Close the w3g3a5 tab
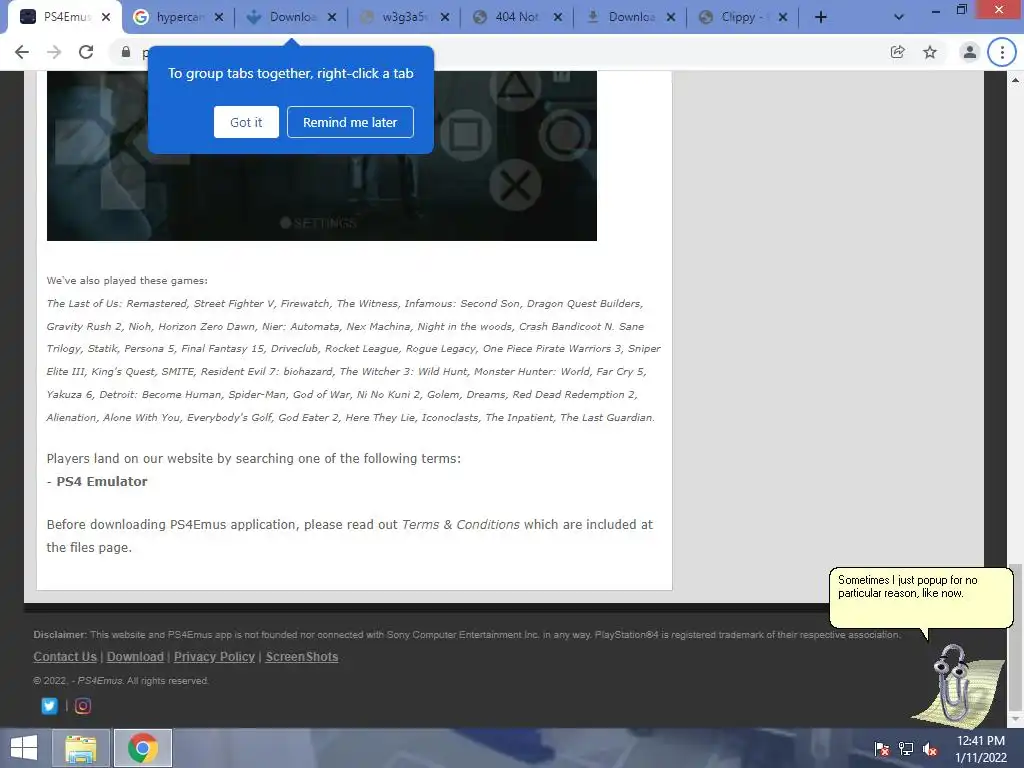1024x768 pixels. (x=445, y=18)
